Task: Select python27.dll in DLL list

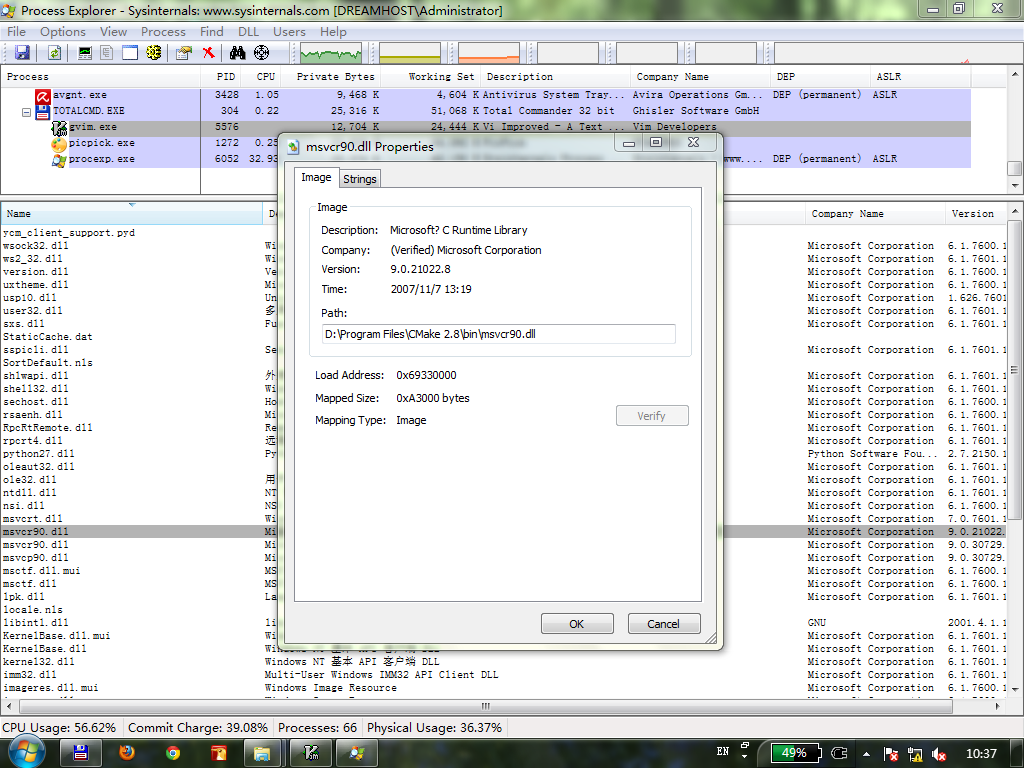Action: tap(39, 453)
